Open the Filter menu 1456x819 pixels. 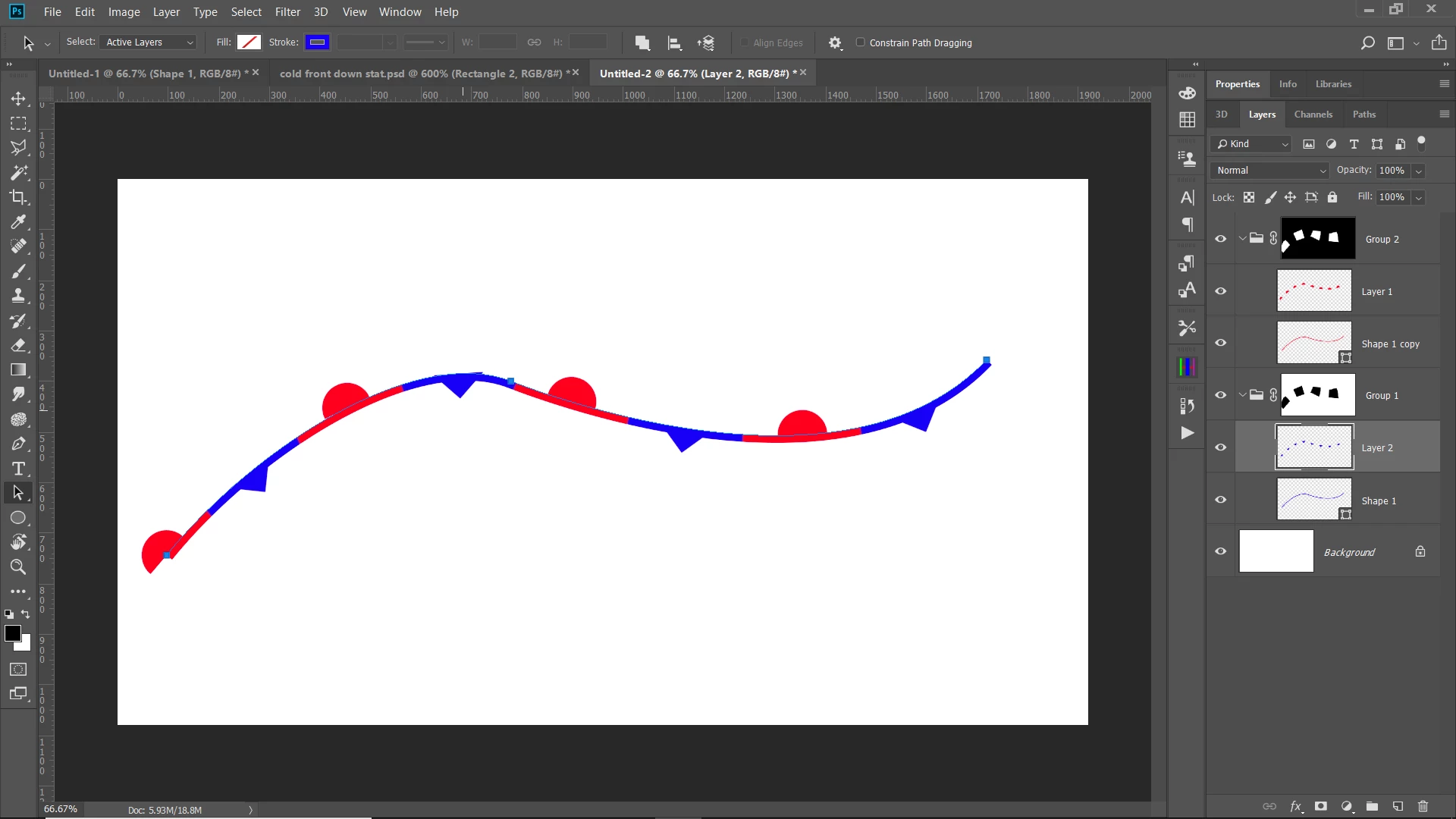(287, 12)
